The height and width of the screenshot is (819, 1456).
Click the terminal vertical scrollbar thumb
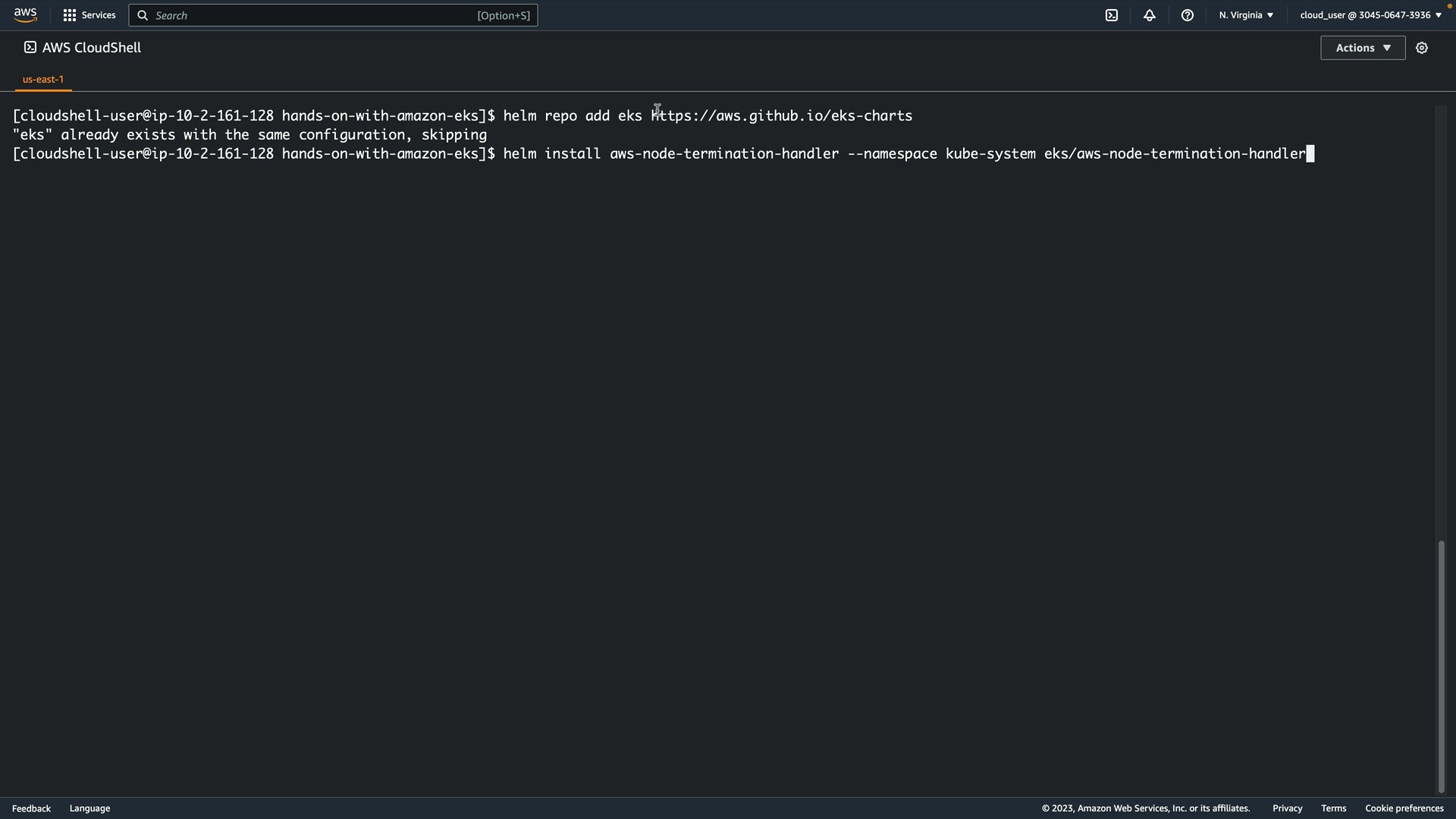point(1442,666)
